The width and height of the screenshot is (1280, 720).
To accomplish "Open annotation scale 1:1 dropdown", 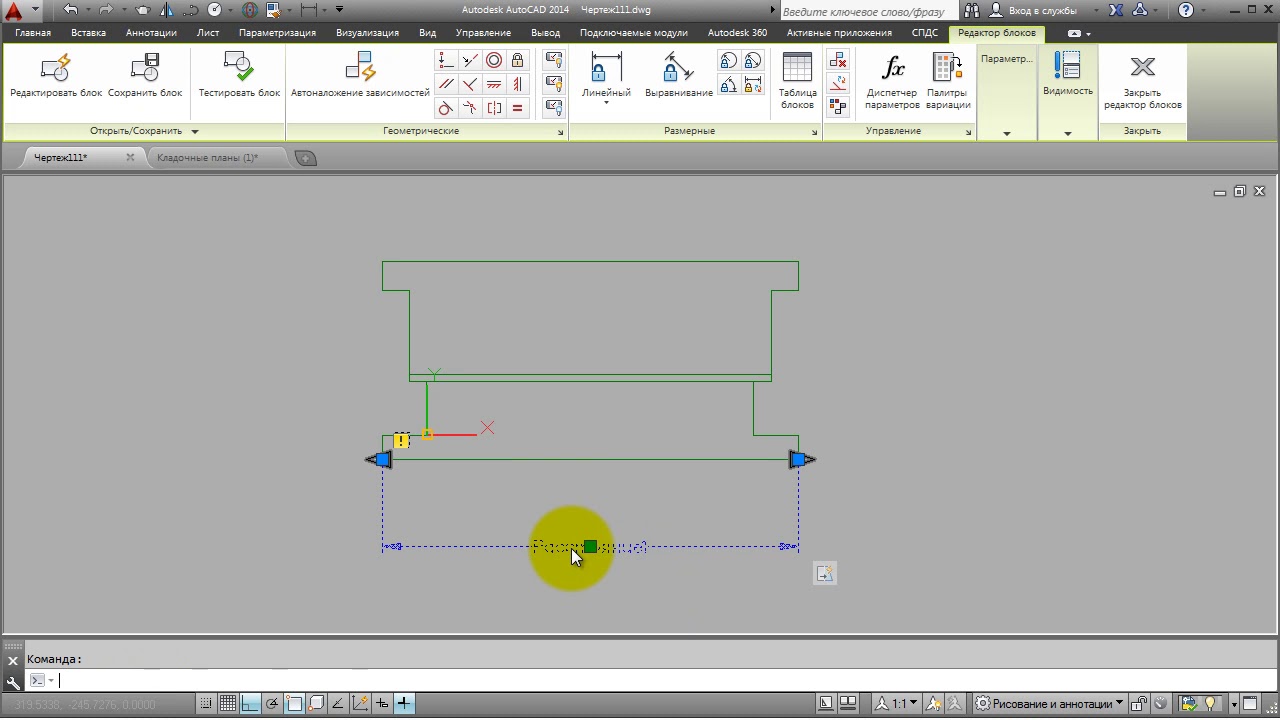I will [897, 704].
